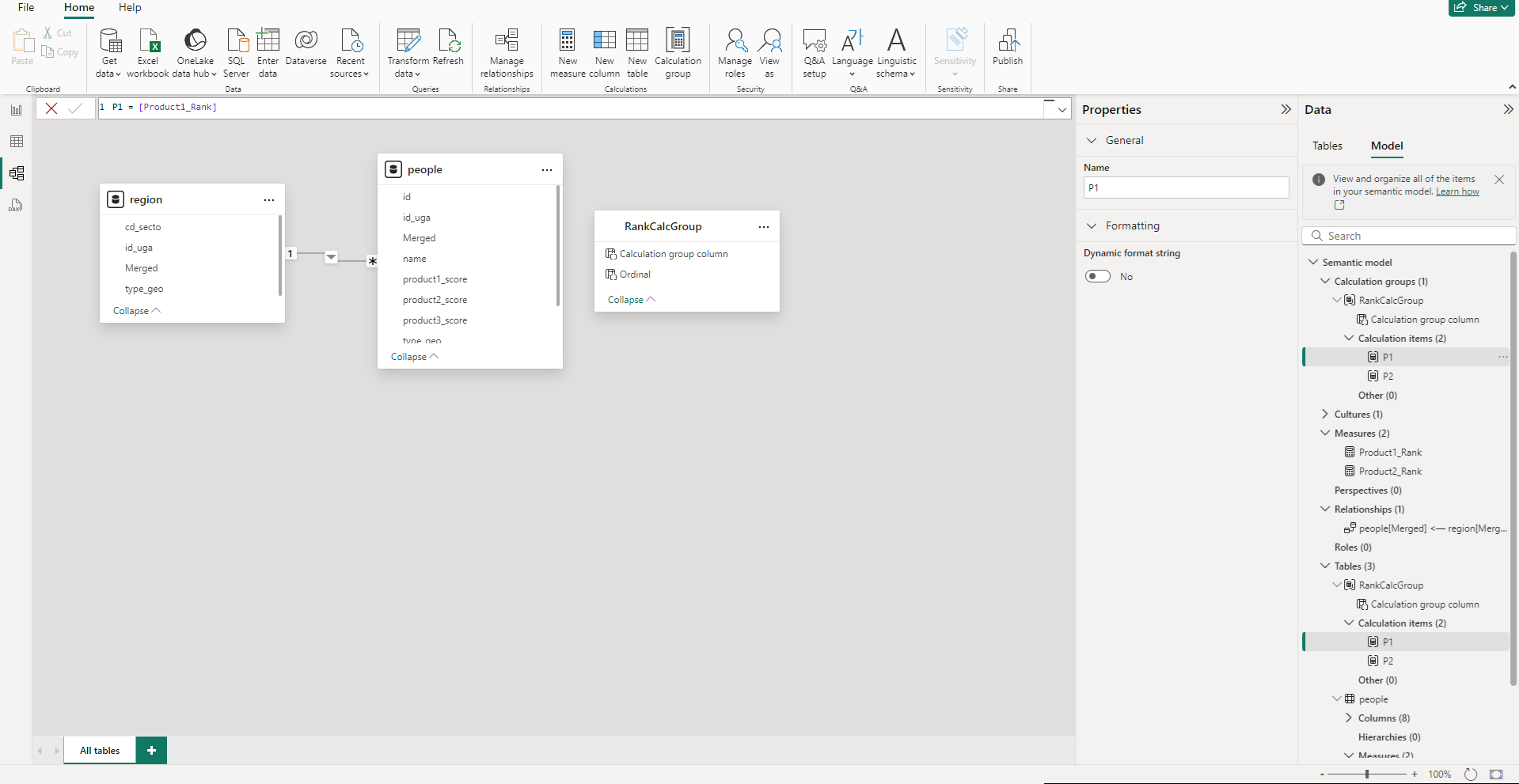
Task: Click the Learn how link
Action: click(x=1457, y=191)
